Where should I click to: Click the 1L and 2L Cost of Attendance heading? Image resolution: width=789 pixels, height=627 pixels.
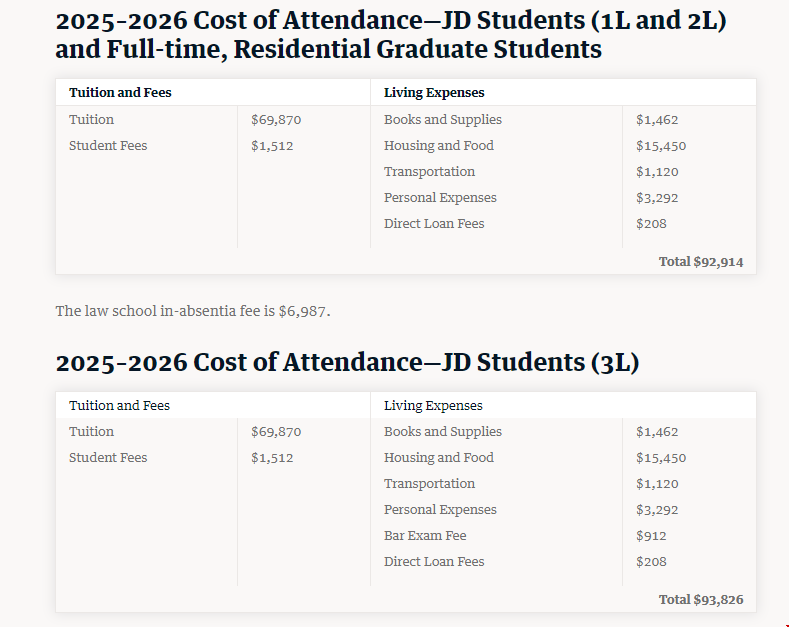(x=390, y=34)
